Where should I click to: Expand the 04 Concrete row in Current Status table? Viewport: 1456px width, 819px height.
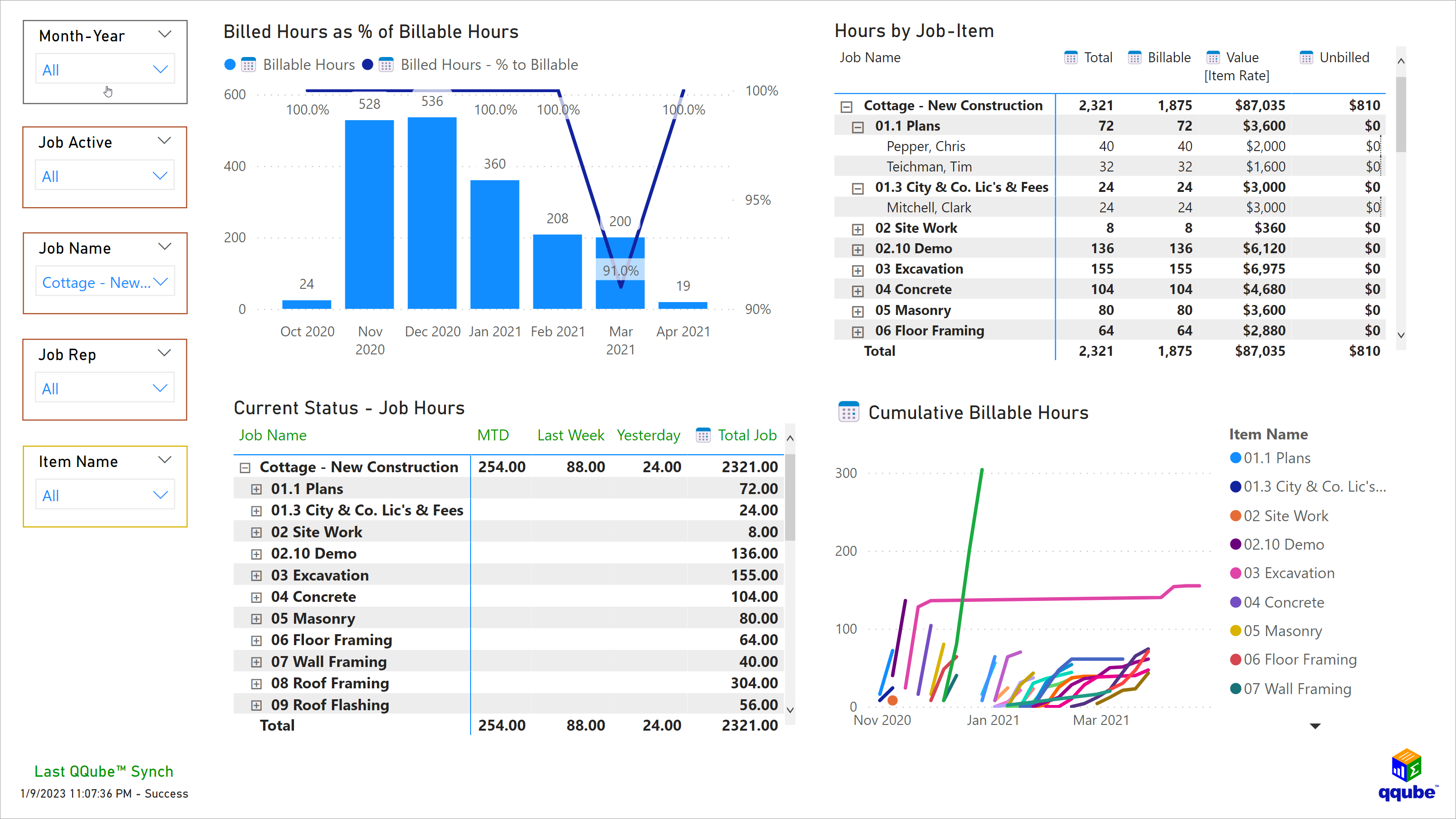point(256,597)
